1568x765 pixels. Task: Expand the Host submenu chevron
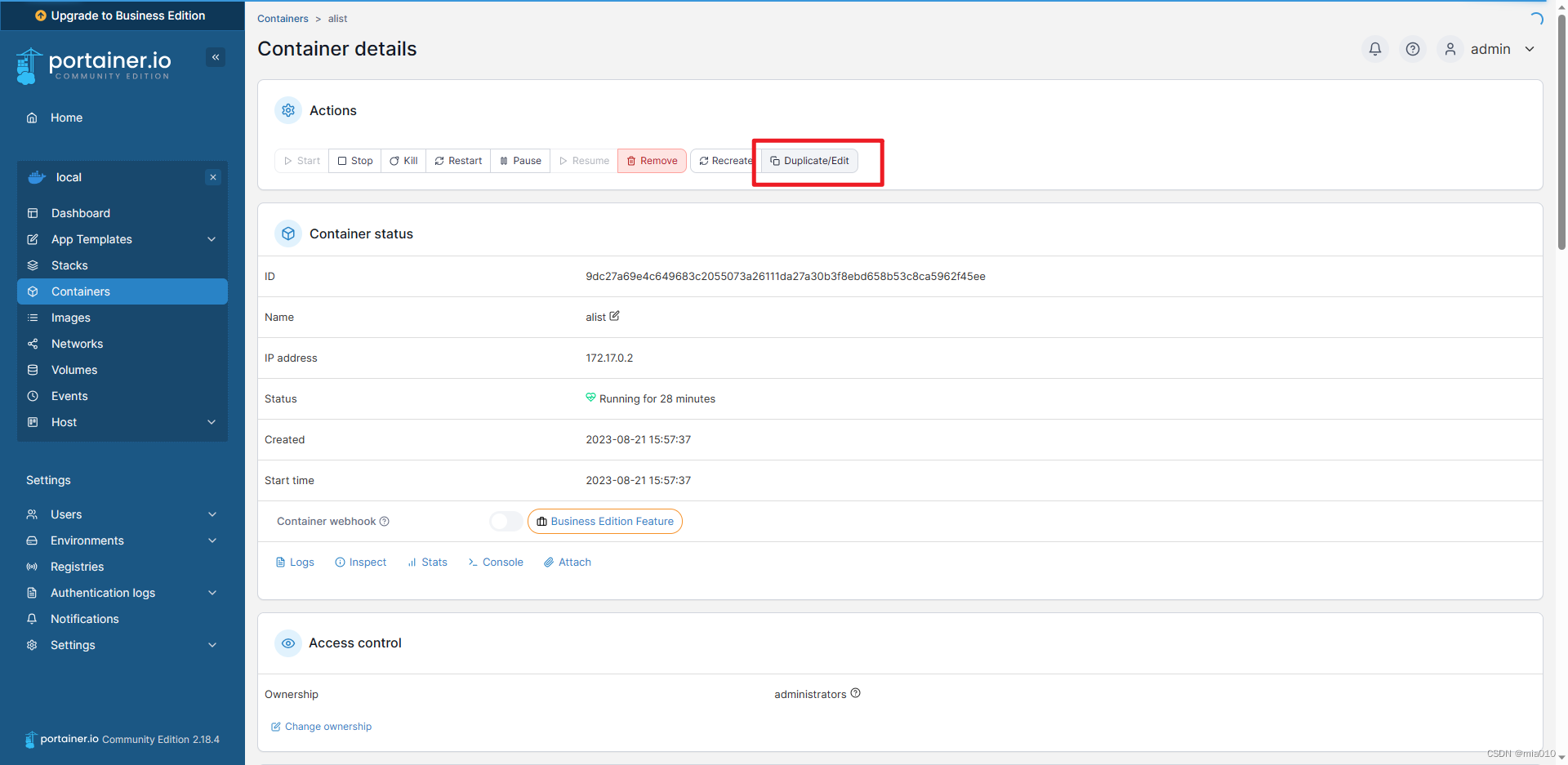click(x=212, y=422)
